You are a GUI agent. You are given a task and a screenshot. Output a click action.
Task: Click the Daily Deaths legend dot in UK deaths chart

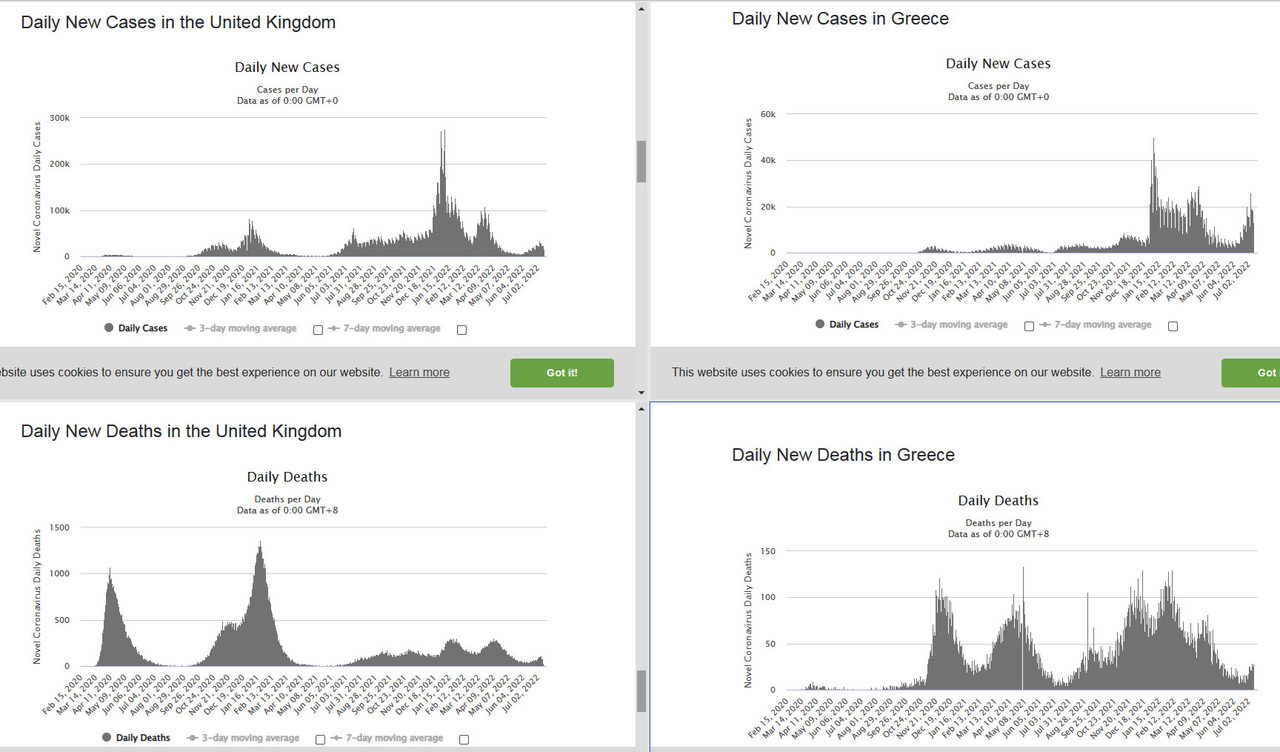108,738
